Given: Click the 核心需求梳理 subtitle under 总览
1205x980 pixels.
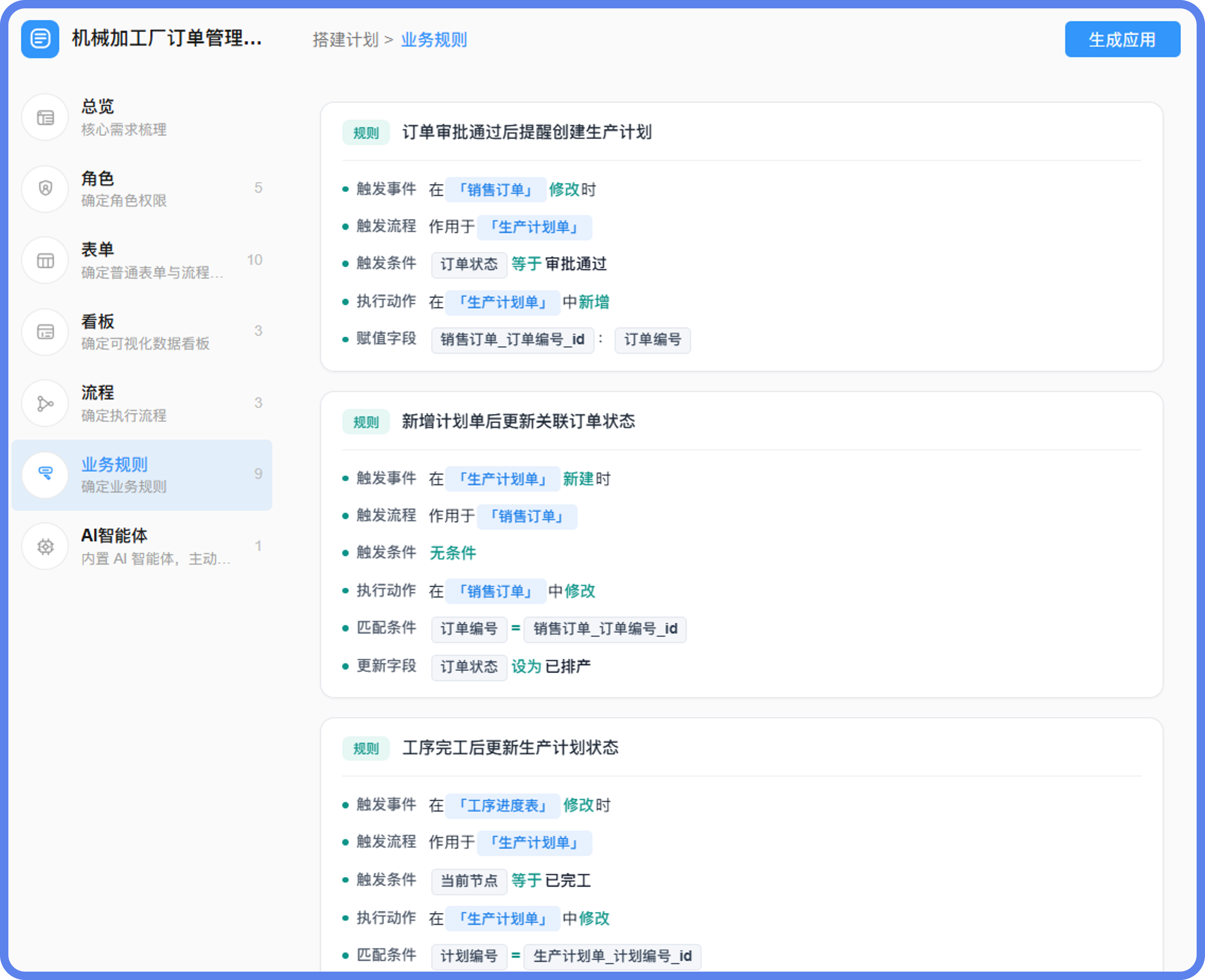Looking at the screenshot, I should pyautogui.click(x=124, y=129).
